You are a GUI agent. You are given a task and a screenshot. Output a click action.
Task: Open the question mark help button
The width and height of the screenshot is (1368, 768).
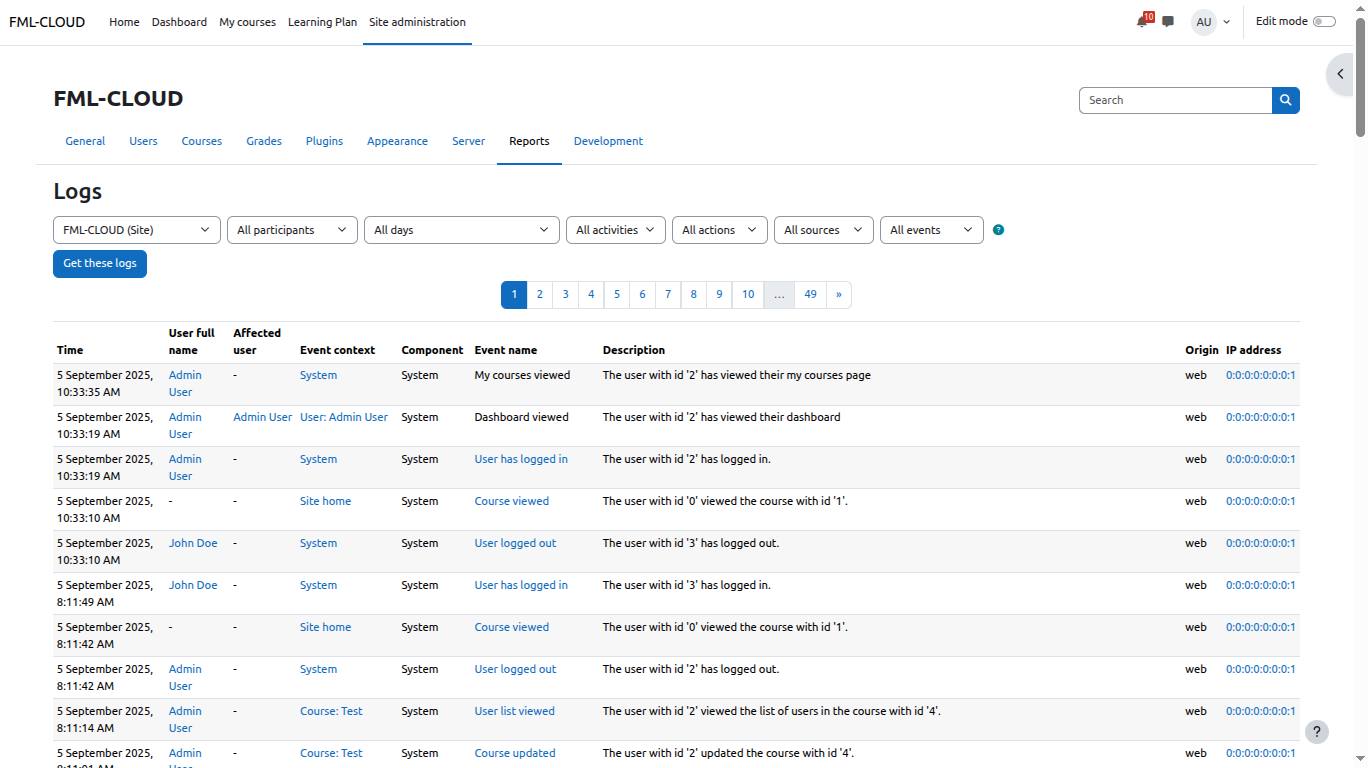[1317, 732]
